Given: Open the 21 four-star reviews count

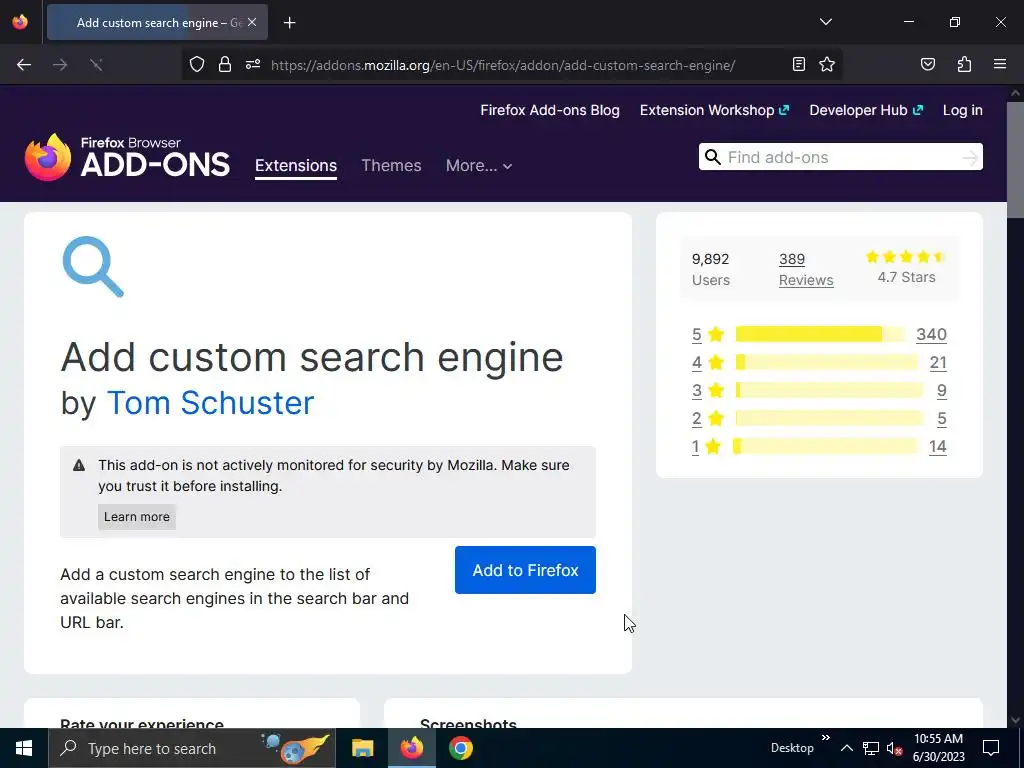Looking at the screenshot, I should click(x=938, y=362).
